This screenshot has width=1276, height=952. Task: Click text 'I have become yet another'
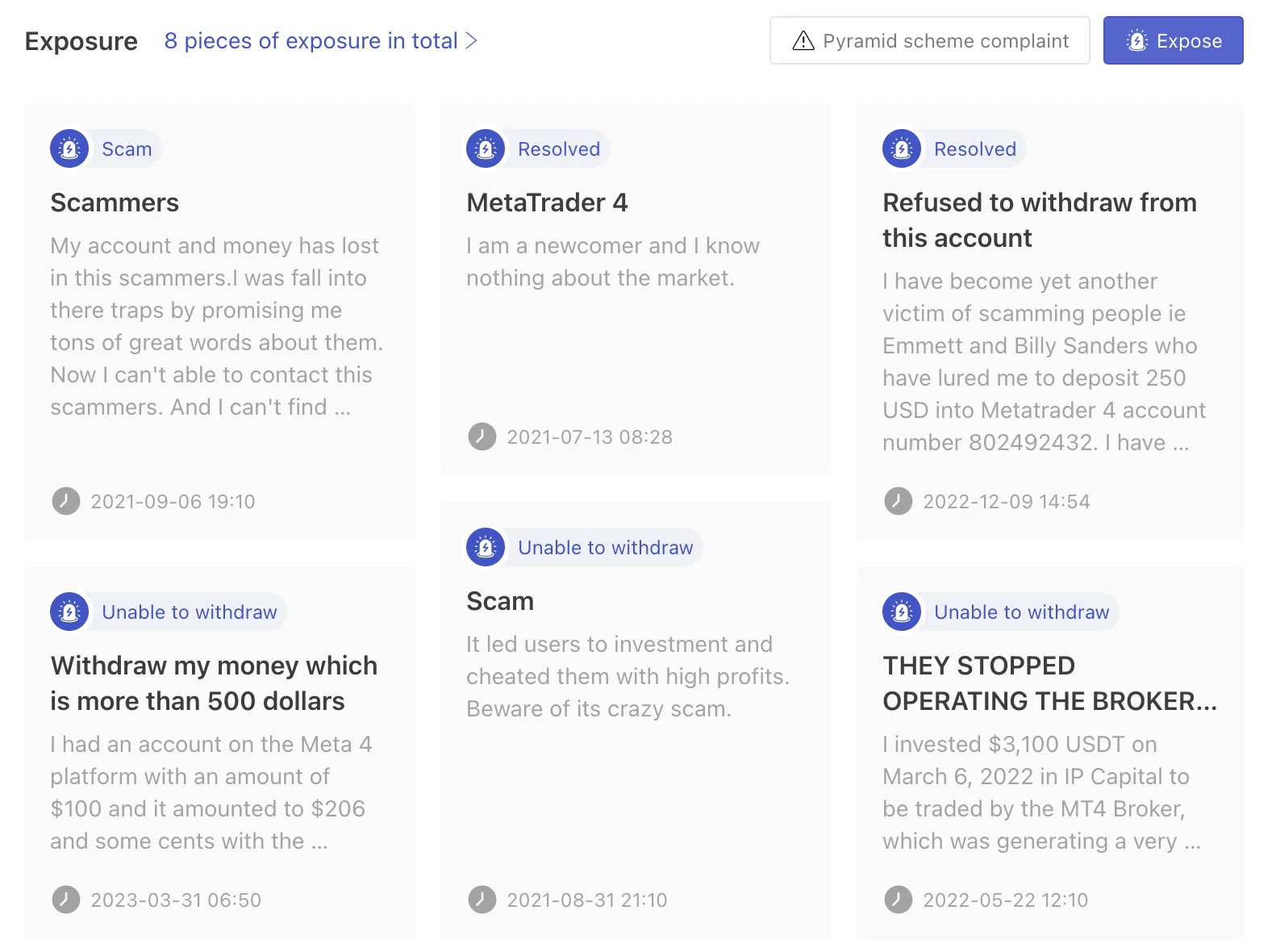tap(1020, 281)
